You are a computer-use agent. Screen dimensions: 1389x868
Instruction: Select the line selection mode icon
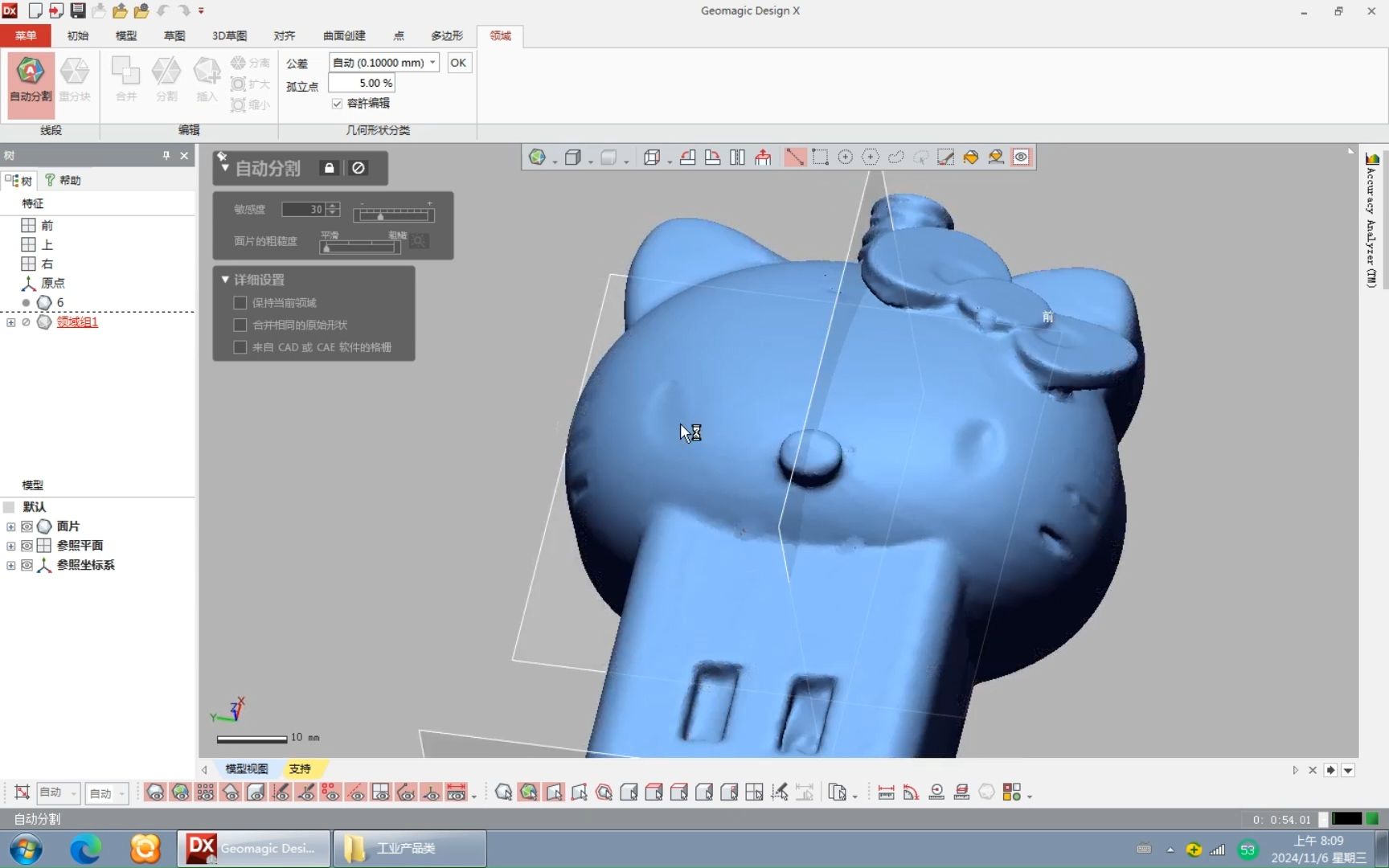click(x=794, y=158)
